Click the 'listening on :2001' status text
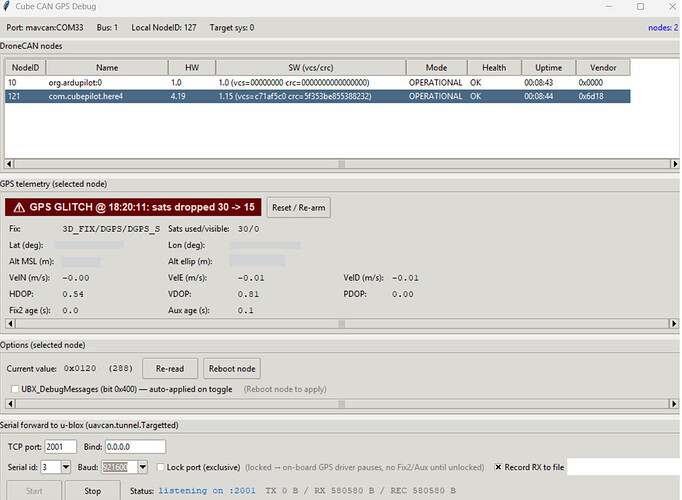 pyautogui.click(x=207, y=491)
